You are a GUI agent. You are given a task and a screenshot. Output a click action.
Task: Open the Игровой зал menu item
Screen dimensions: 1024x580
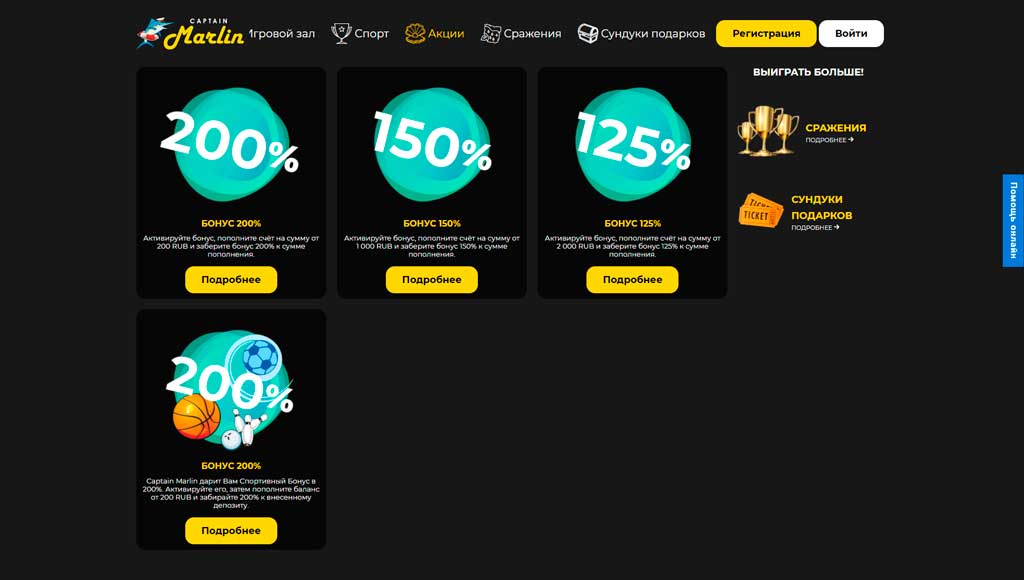tap(282, 33)
